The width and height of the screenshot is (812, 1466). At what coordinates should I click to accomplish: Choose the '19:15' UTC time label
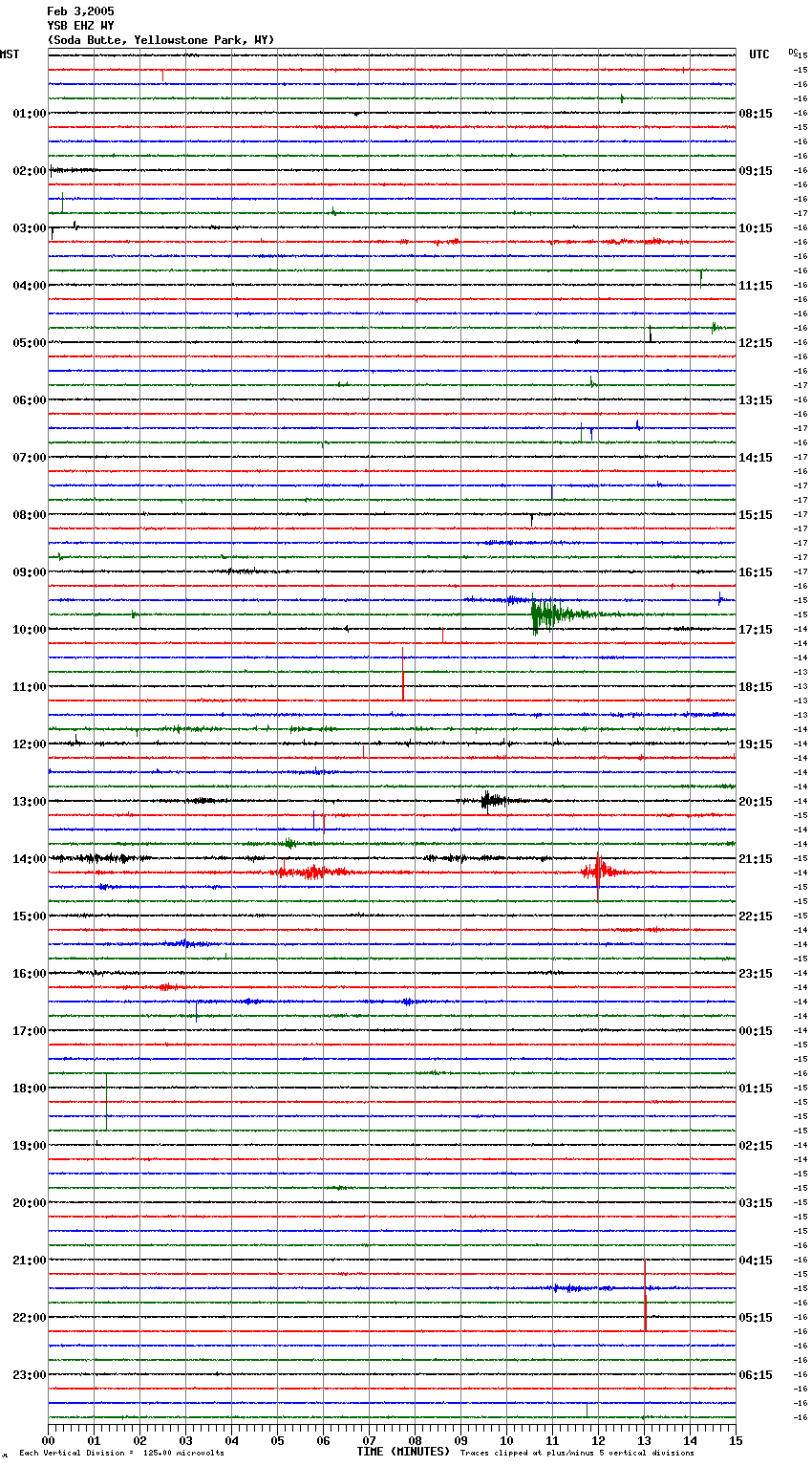click(756, 744)
